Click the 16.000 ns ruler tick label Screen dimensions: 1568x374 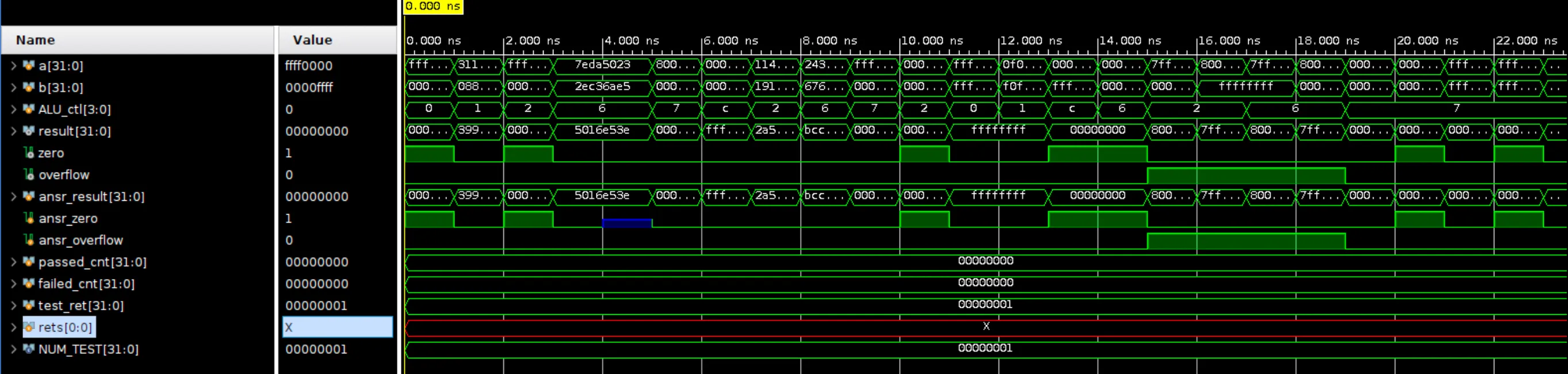(1229, 41)
